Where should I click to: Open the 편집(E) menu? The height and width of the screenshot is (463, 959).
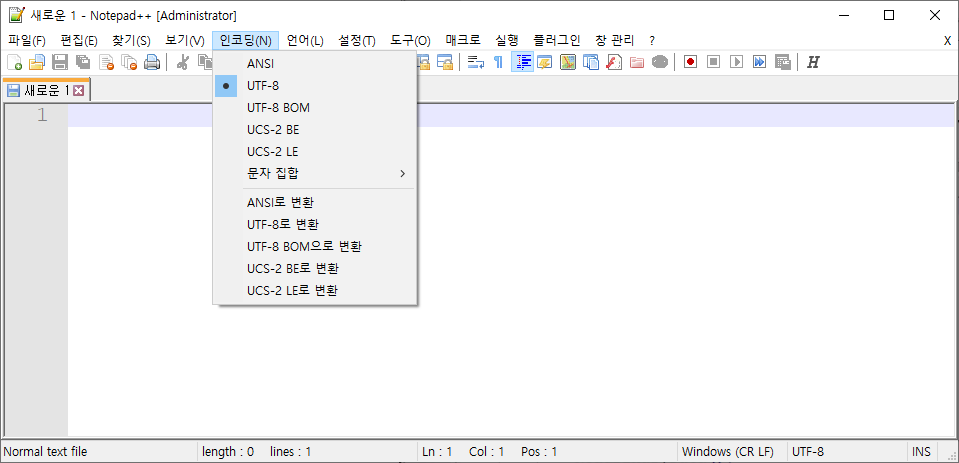tap(80, 41)
